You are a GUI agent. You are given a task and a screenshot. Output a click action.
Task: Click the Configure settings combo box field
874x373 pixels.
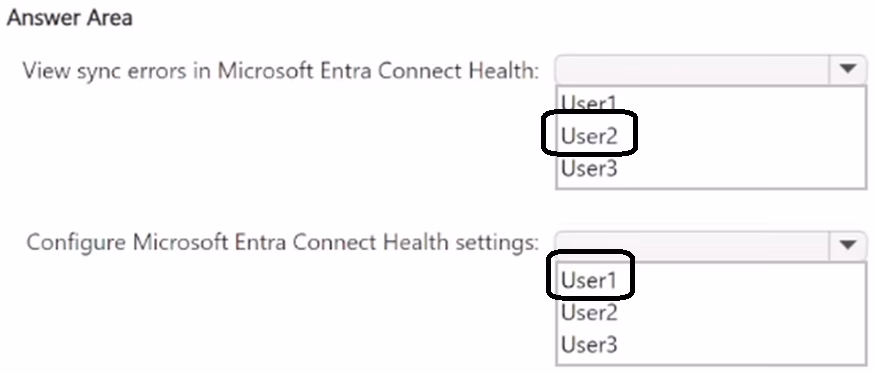coord(711,245)
